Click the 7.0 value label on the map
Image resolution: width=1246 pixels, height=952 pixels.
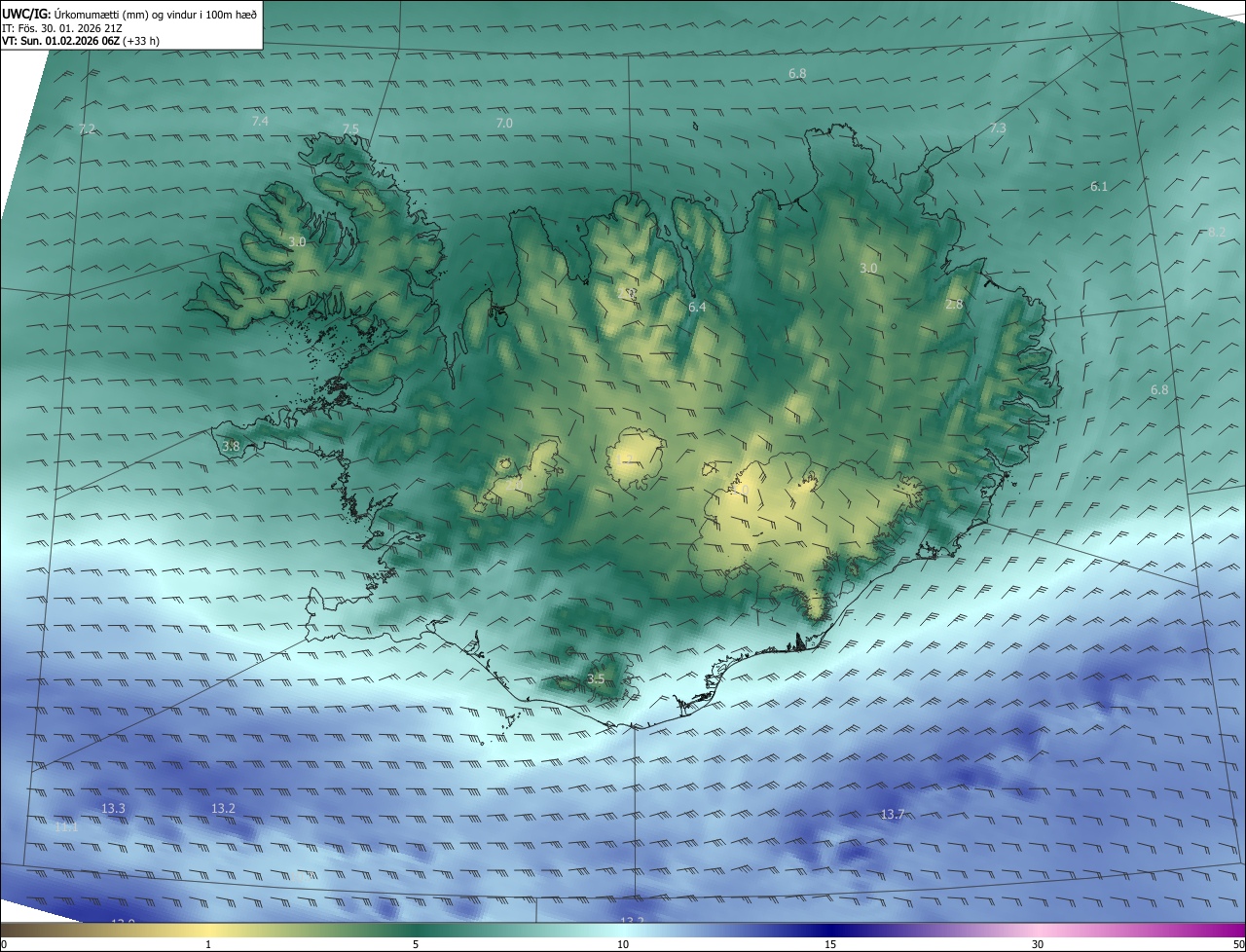(x=504, y=123)
